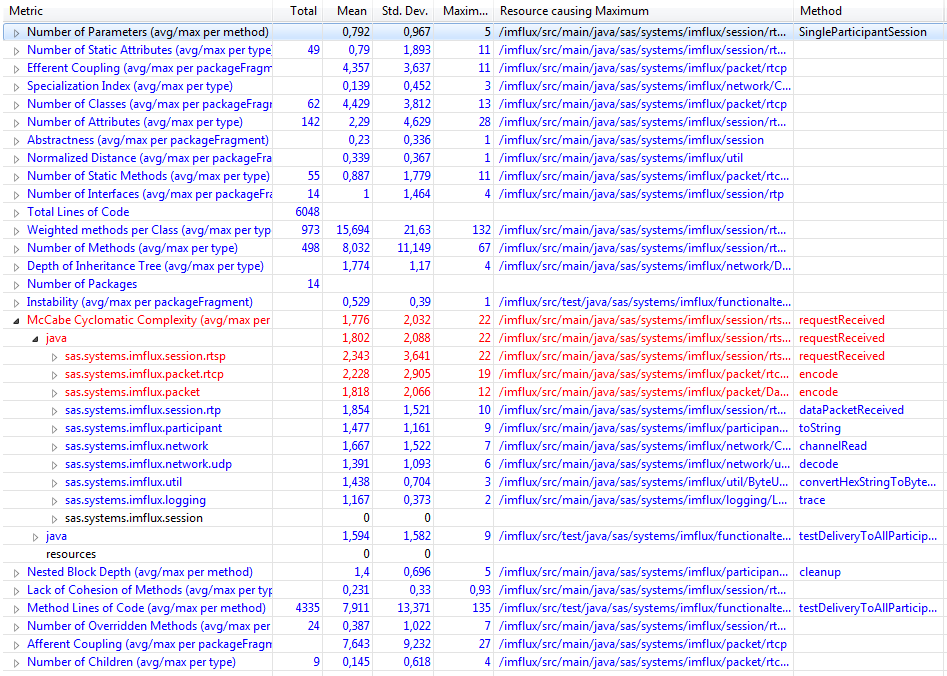
Task: Sort by the Maximum column header
Action: [464, 11]
